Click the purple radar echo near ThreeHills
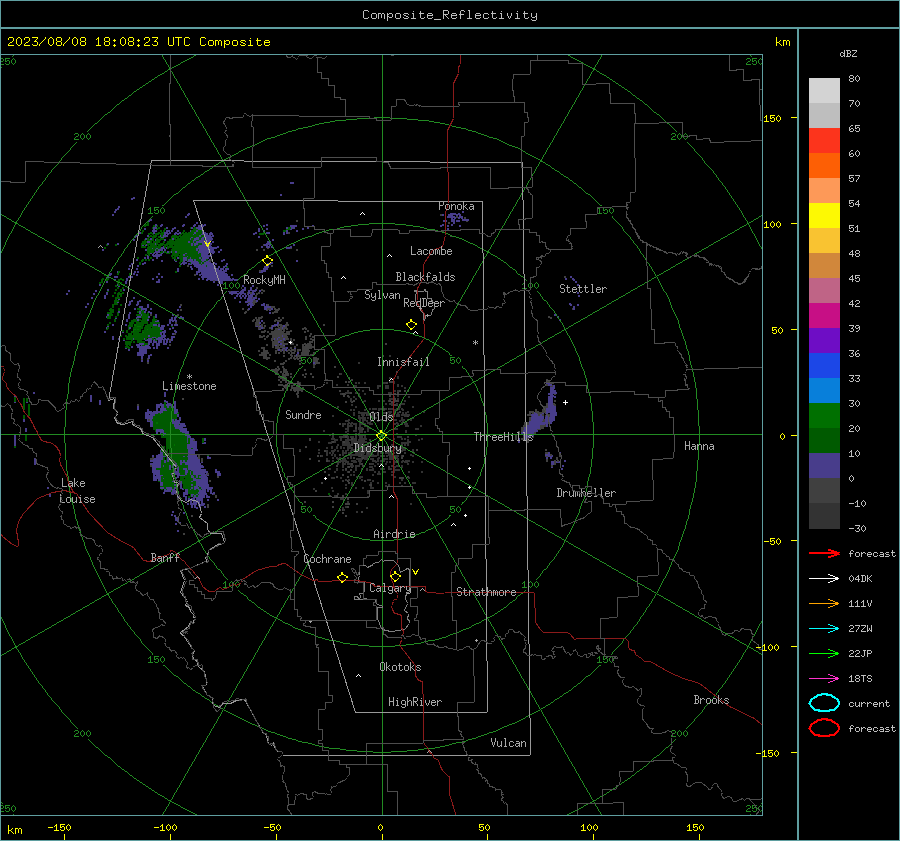 click(x=542, y=414)
